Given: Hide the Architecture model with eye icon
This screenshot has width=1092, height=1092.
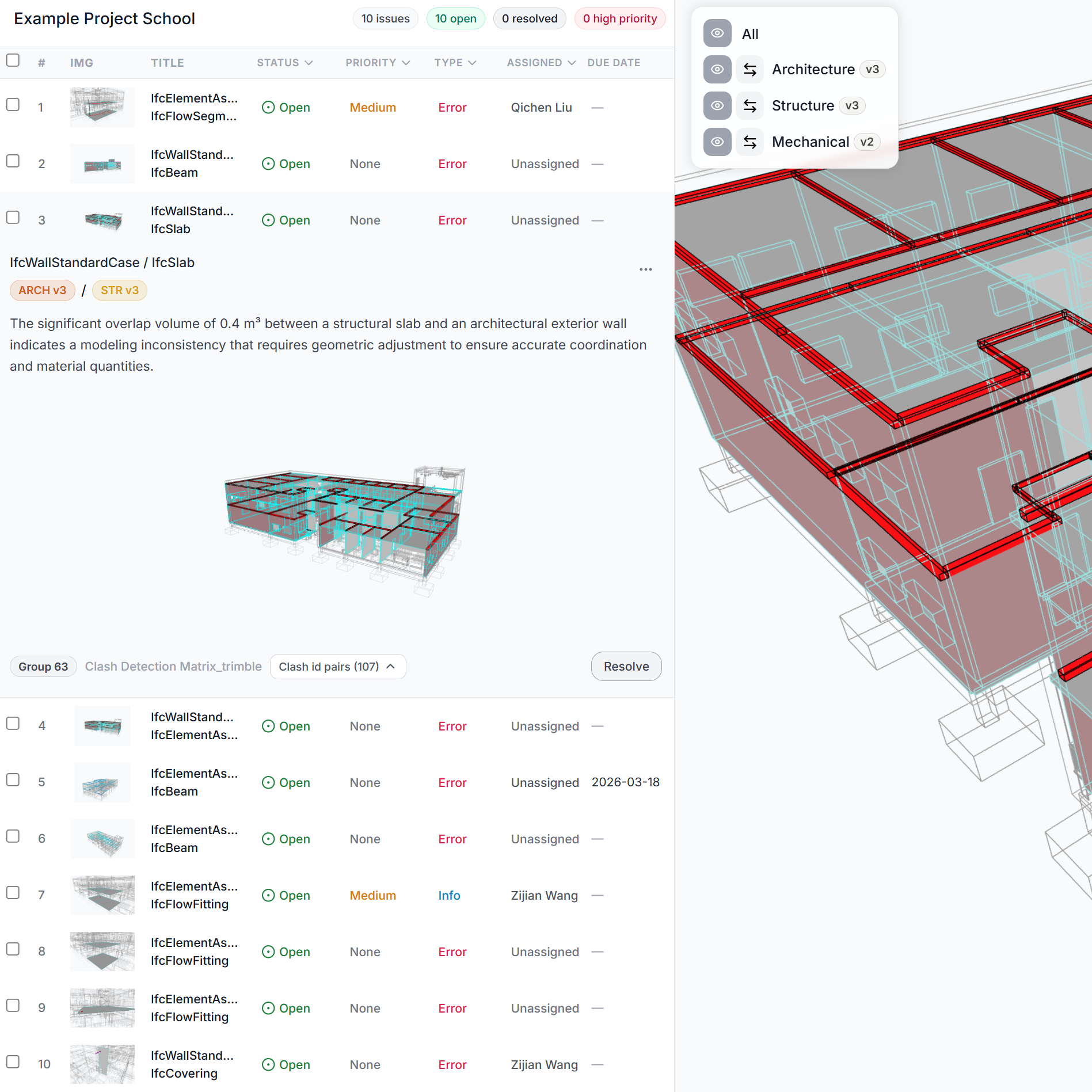Looking at the screenshot, I should coord(717,70).
